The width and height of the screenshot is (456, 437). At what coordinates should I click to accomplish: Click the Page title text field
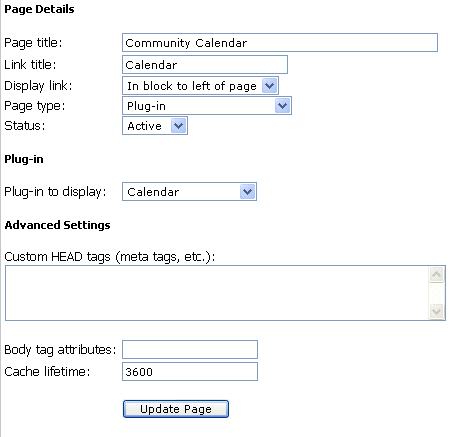[x=280, y=42]
